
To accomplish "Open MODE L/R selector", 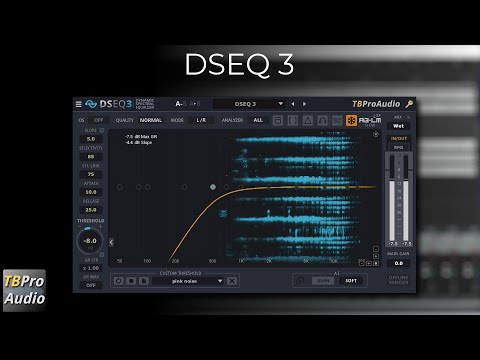I will tap(201, 120).
